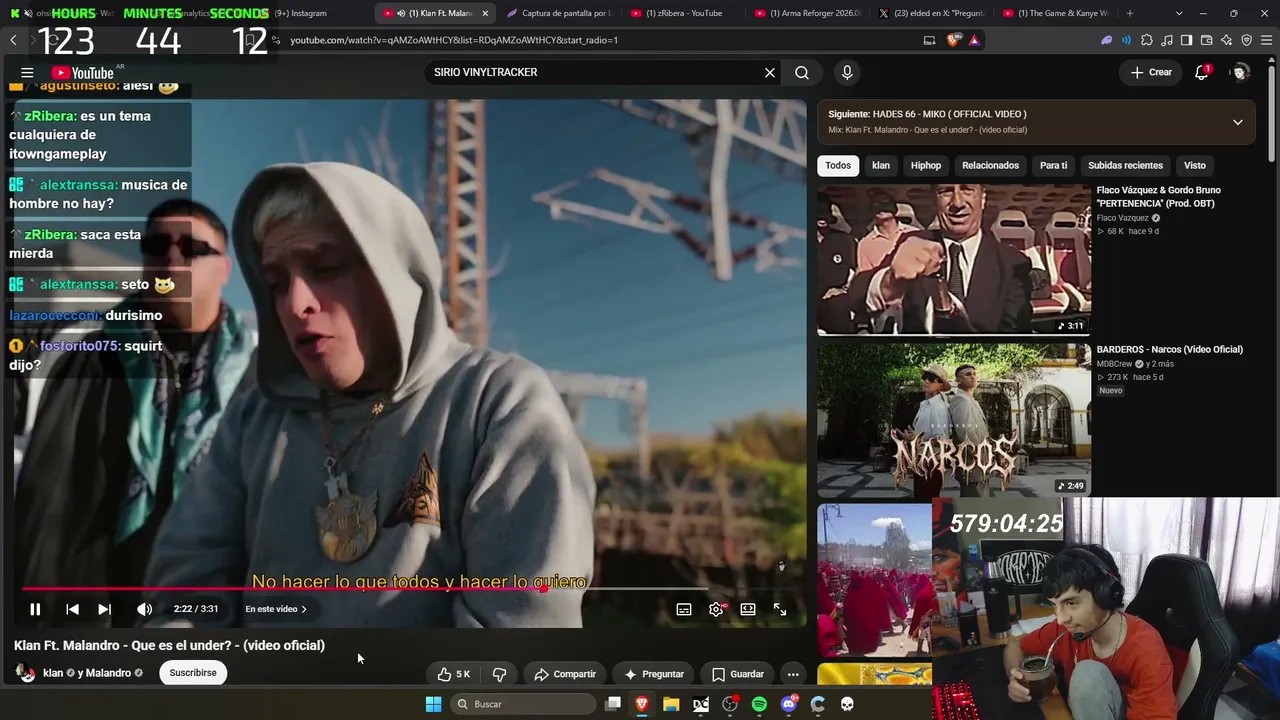1280x720 pixels.
Task: Start voice search with the microphone
Action: (x=847, y=73)
